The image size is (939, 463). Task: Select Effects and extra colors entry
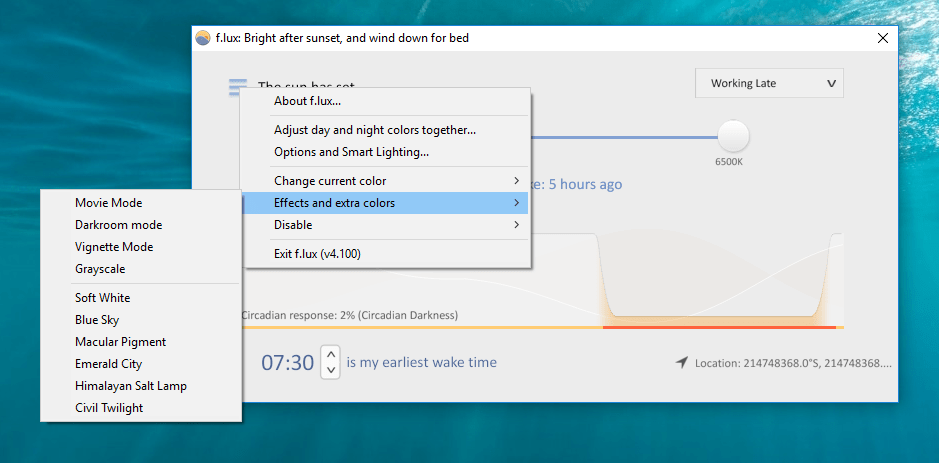(384, 203)
